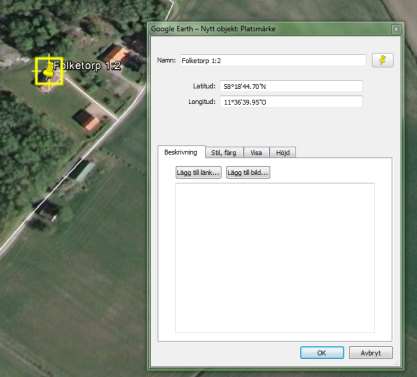
Task: Close the Nytt objekt dialog window
Action: pos(396,29)
